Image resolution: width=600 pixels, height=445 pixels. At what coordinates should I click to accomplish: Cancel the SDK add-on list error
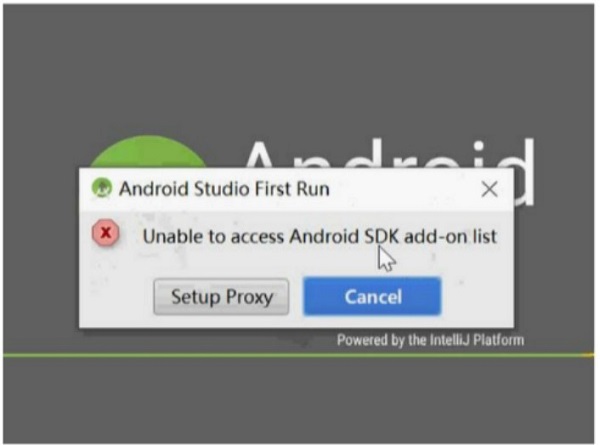pyautogui.click(x=372, y=297)
